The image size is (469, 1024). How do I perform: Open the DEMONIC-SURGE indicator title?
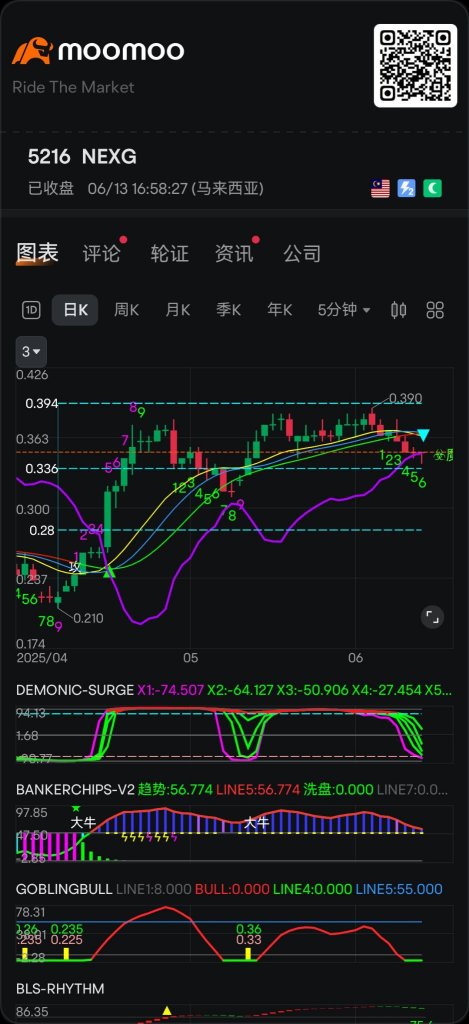coord(74,690)
